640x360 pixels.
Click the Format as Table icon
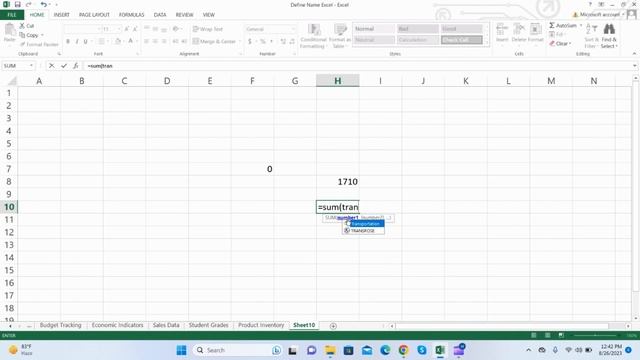click(340, 30)
